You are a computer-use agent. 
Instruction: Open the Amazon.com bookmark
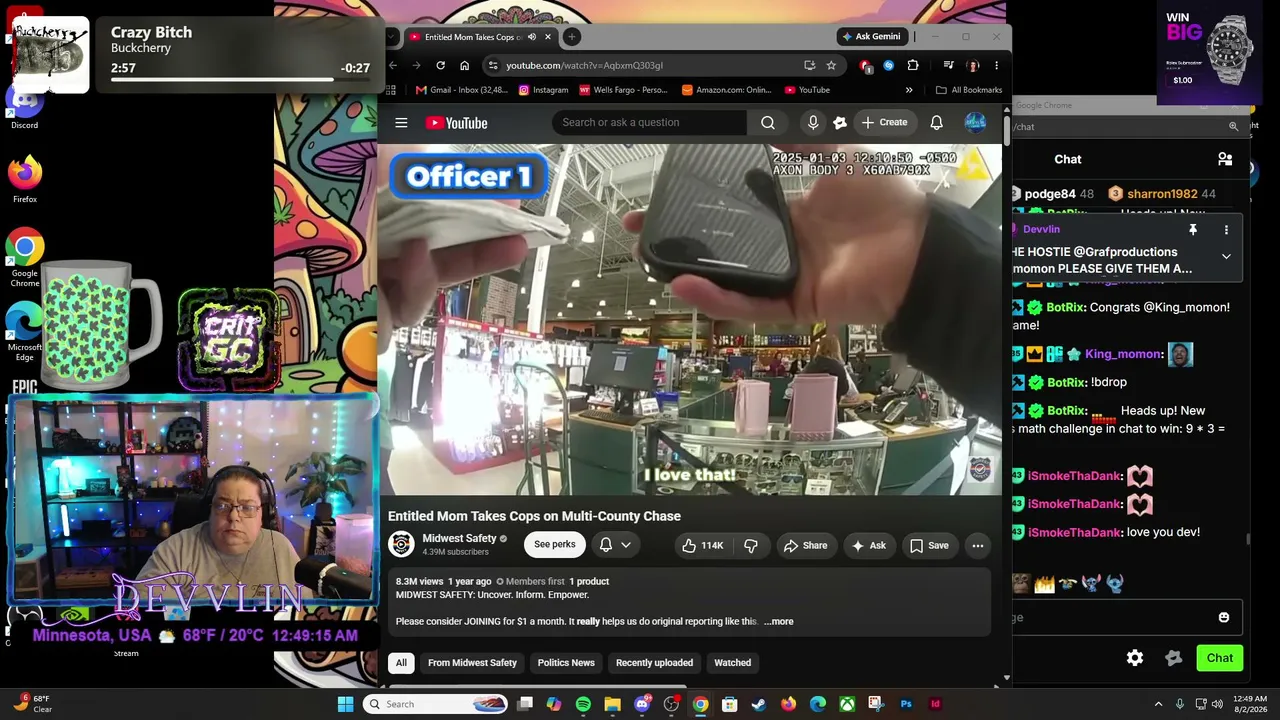(x=727, y=90)
